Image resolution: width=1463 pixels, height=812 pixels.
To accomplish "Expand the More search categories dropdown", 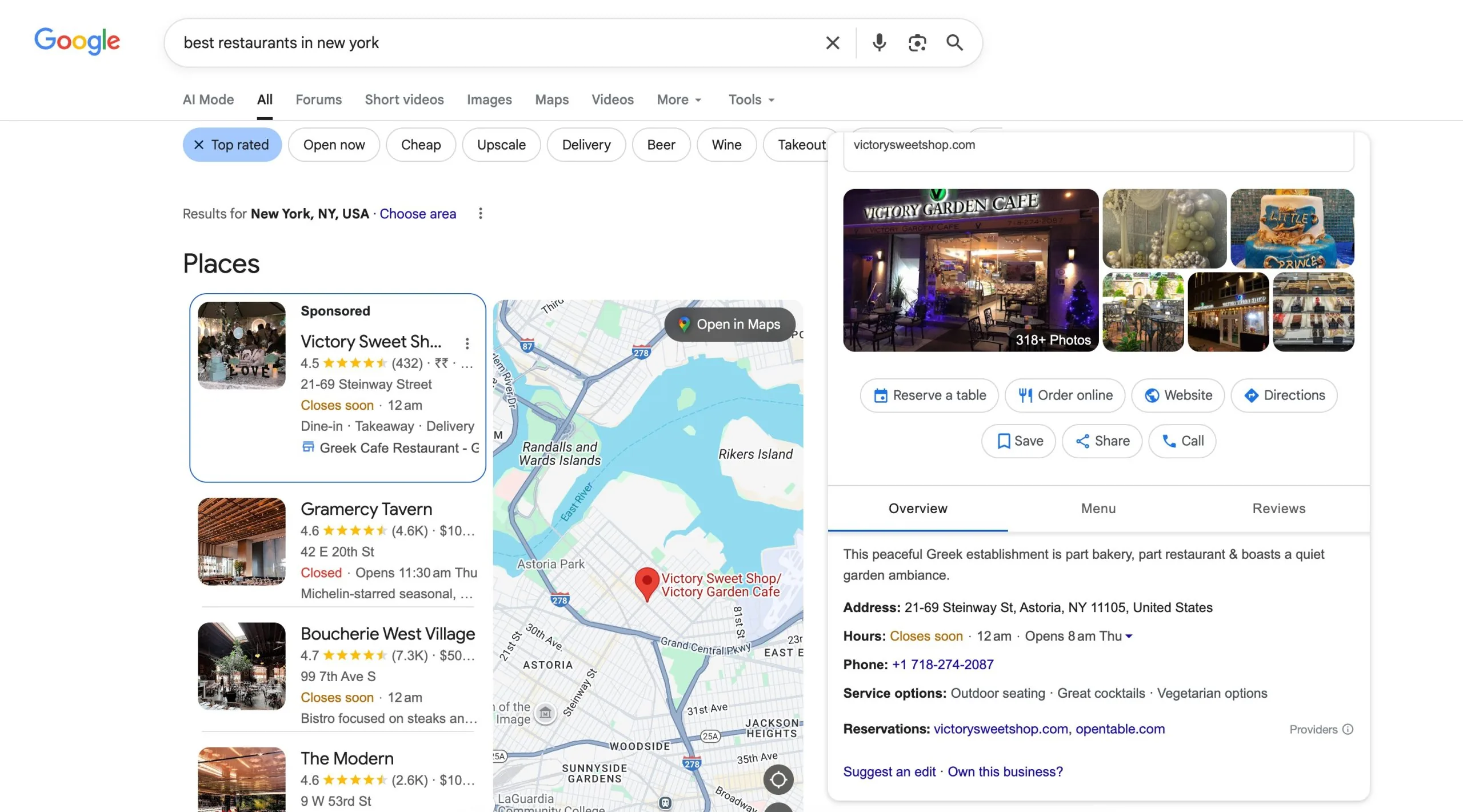I will click(x=678, y=99).
